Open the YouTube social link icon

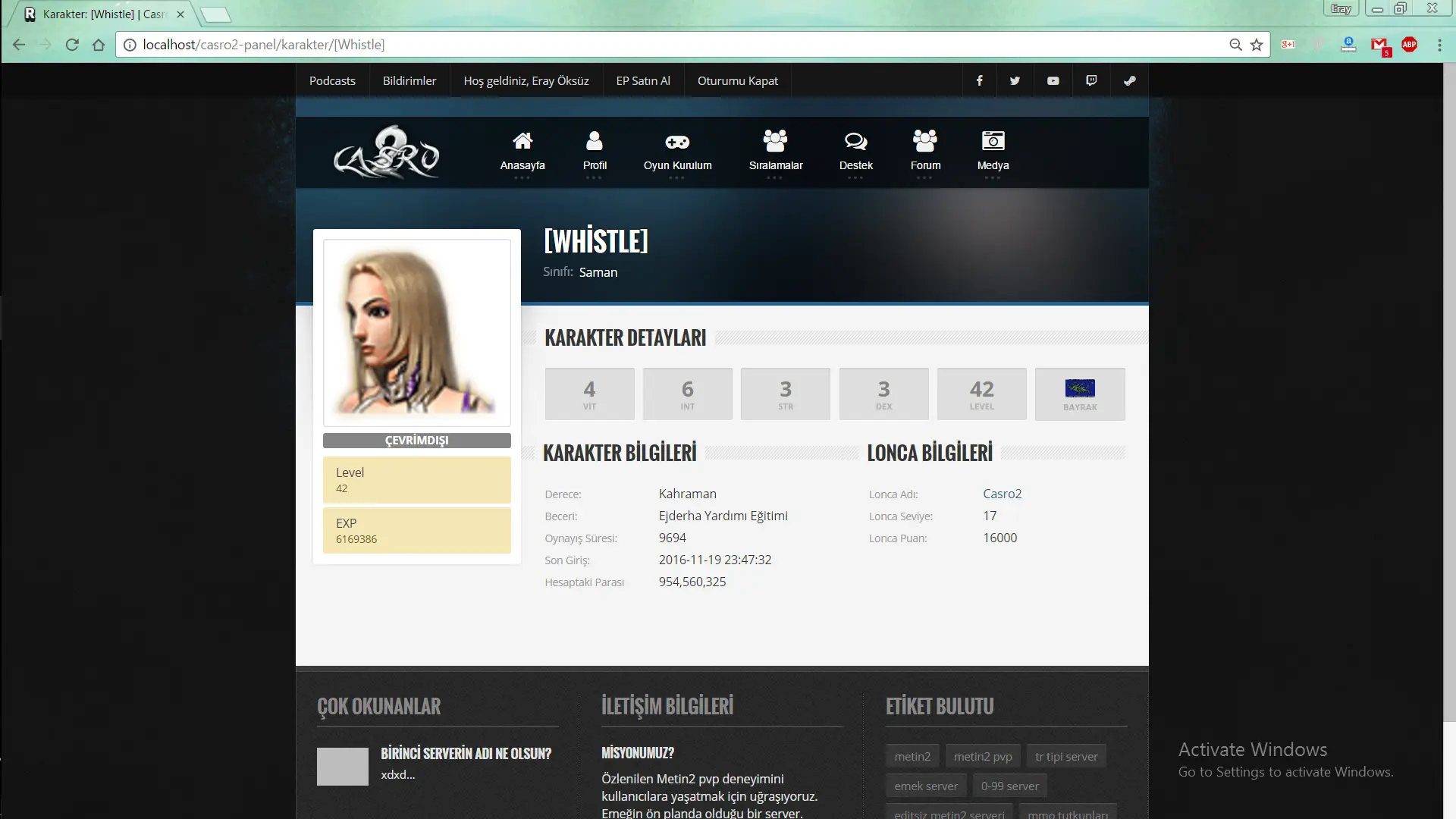(1053, 80)
